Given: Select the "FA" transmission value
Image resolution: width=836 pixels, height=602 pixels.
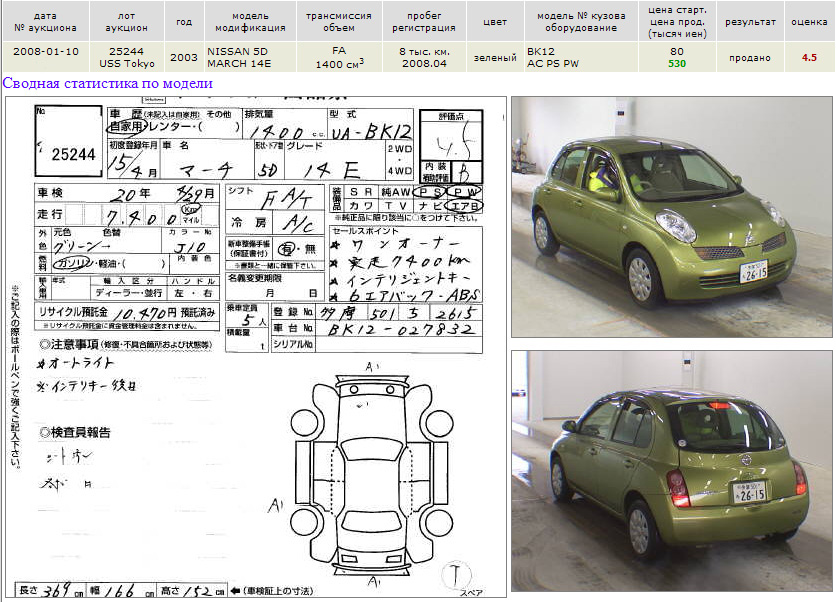Looking at the screenshot, I should pyautogui.click(x=339, y=51).
